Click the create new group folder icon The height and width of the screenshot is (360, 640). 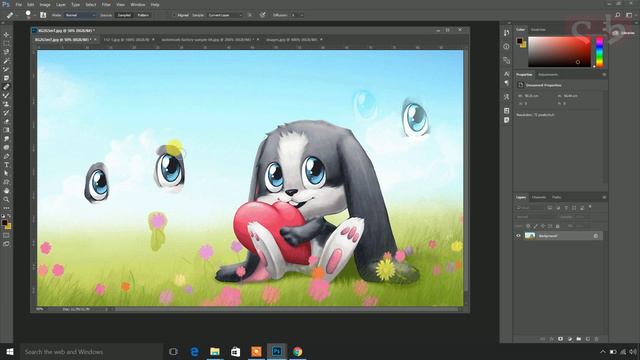[579, 339]
